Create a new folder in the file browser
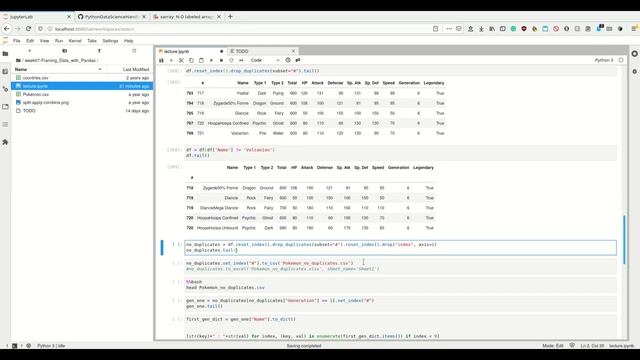The width and height of the screenshot is (640, 360). 64,51
